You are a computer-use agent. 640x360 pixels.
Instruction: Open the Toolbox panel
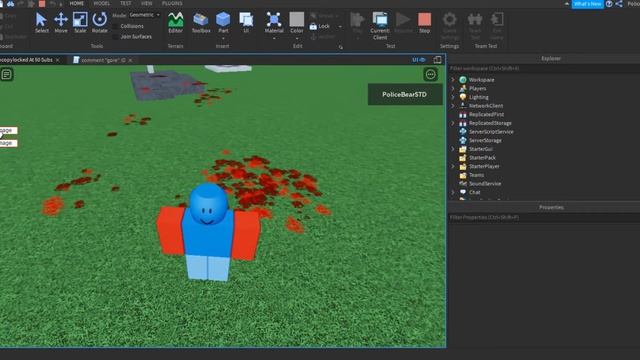pos(201,22)
